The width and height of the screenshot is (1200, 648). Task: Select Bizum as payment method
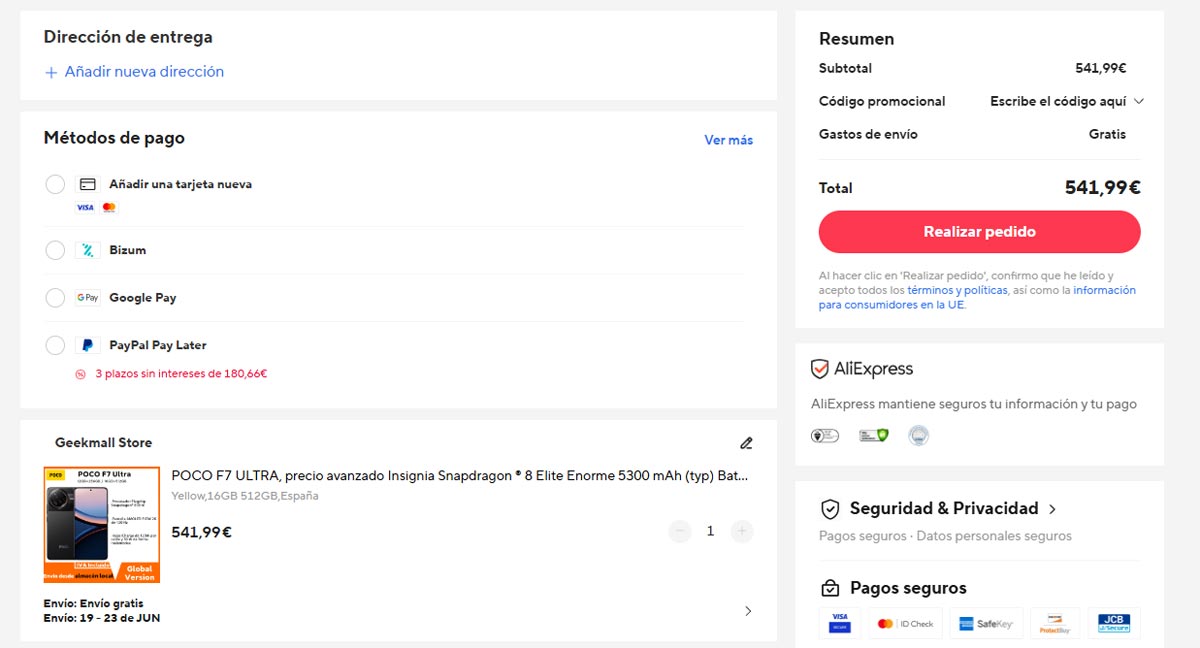point(55,250)
